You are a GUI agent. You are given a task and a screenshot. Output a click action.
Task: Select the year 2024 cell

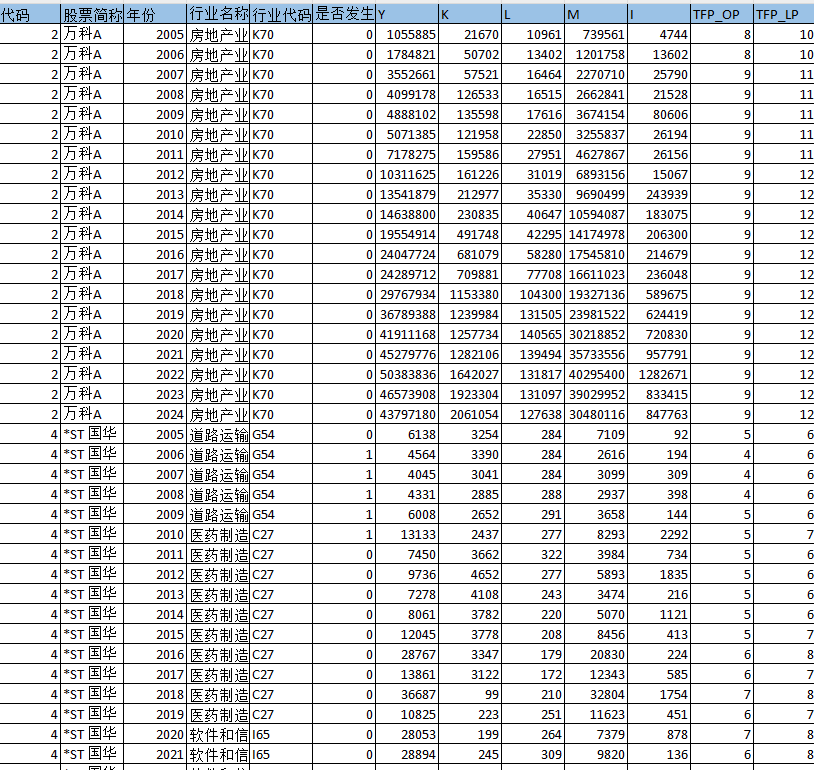tap(155, 414)
